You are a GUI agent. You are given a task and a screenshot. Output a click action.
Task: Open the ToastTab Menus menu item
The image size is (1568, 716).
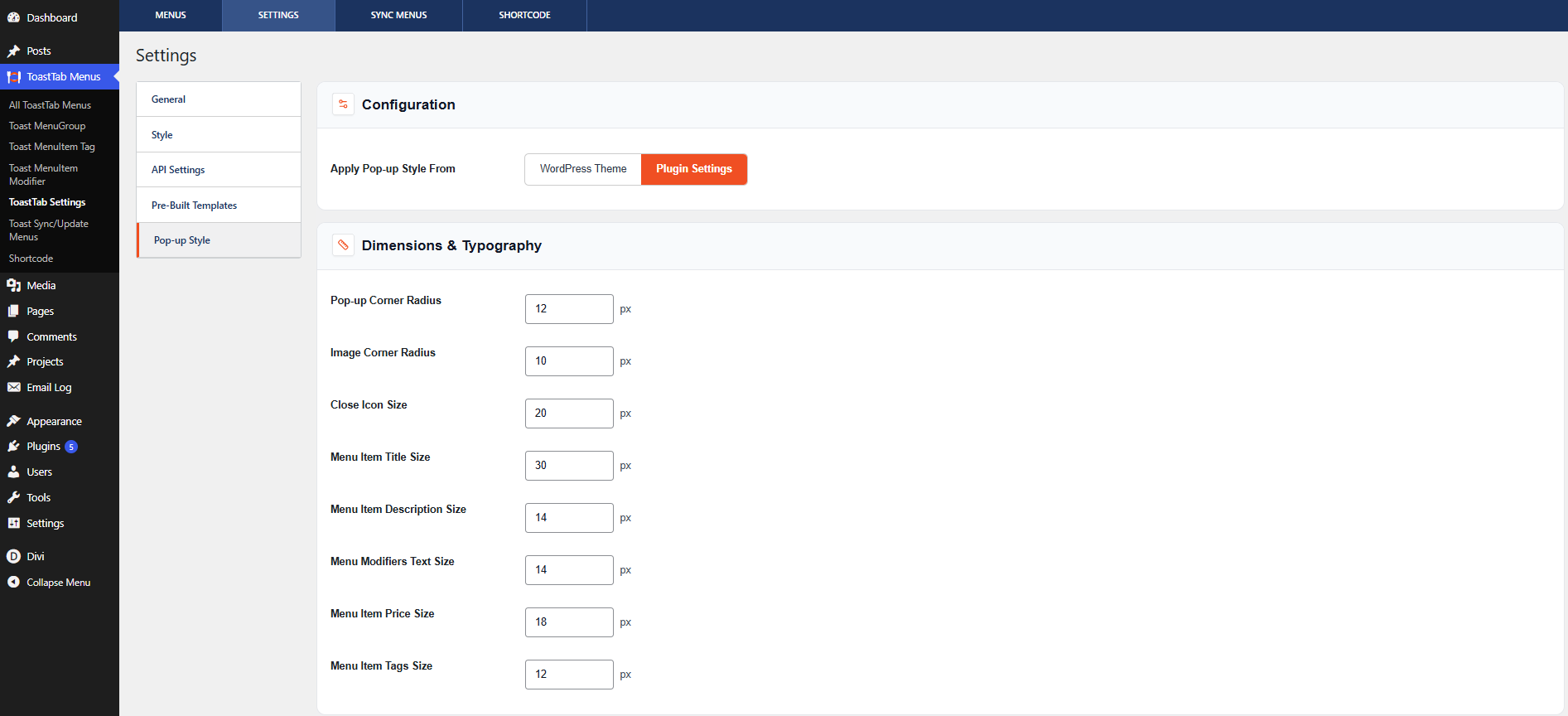pyautogui.click(x=60, y=76)
